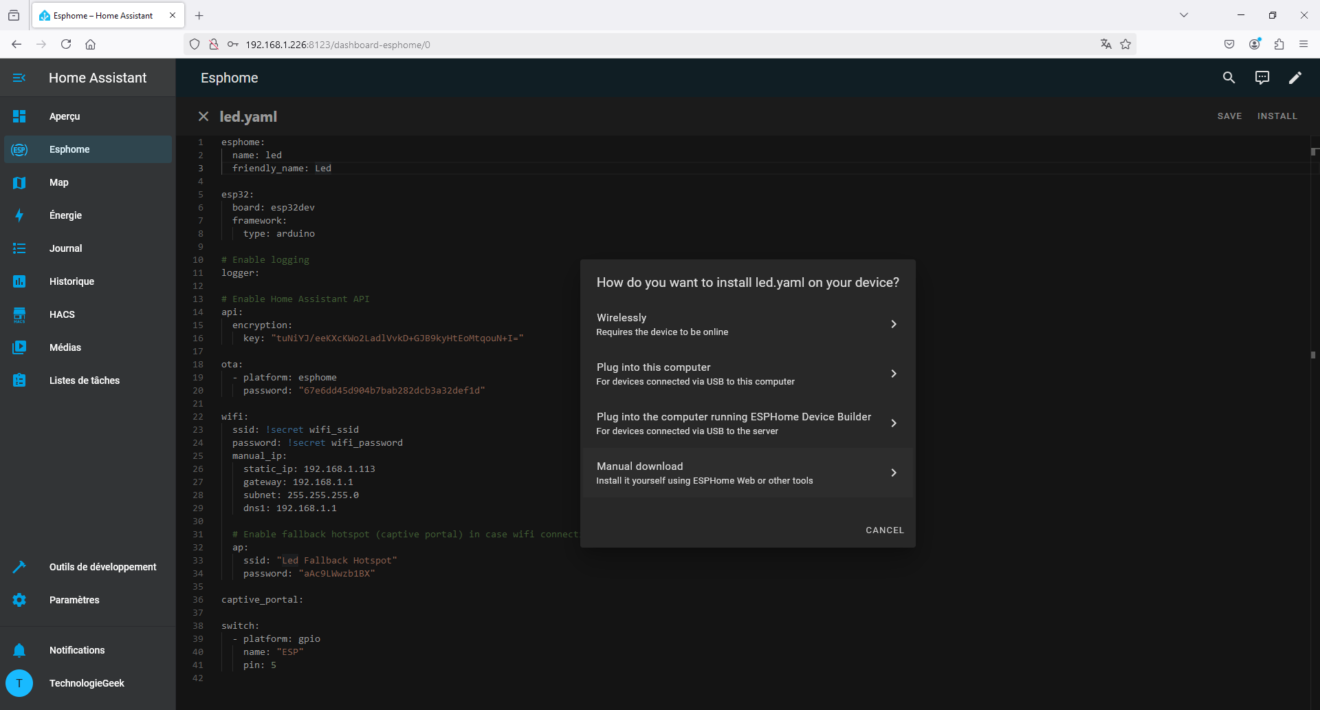Select the Médias play icon
1320x710 pixels.
pyautogui.click(x=18, y=347)
